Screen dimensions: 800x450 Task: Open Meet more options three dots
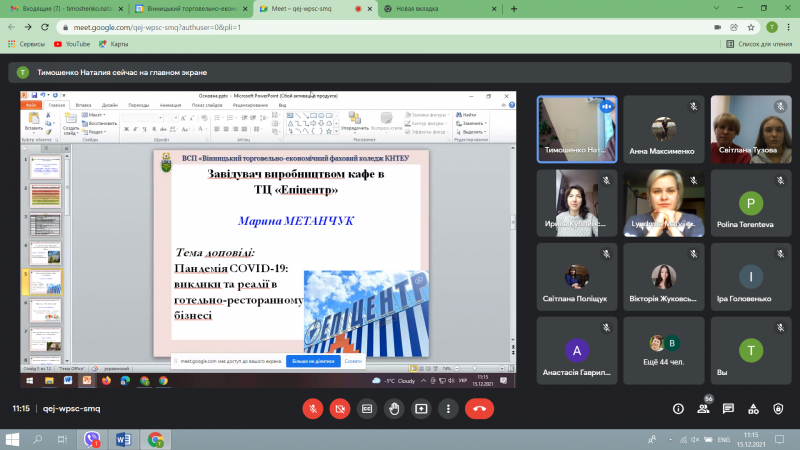[x=448, y=409]
